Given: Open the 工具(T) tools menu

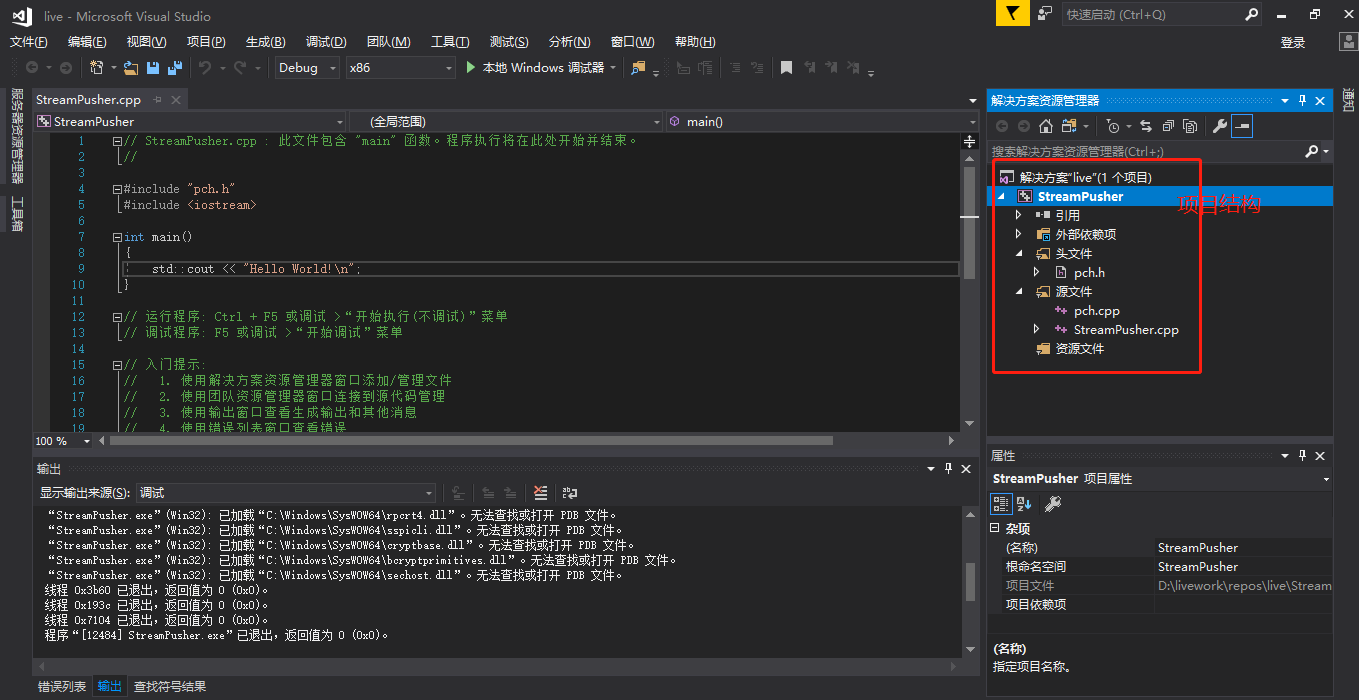Looking at the screenshot, I should [x=450, y=42].
